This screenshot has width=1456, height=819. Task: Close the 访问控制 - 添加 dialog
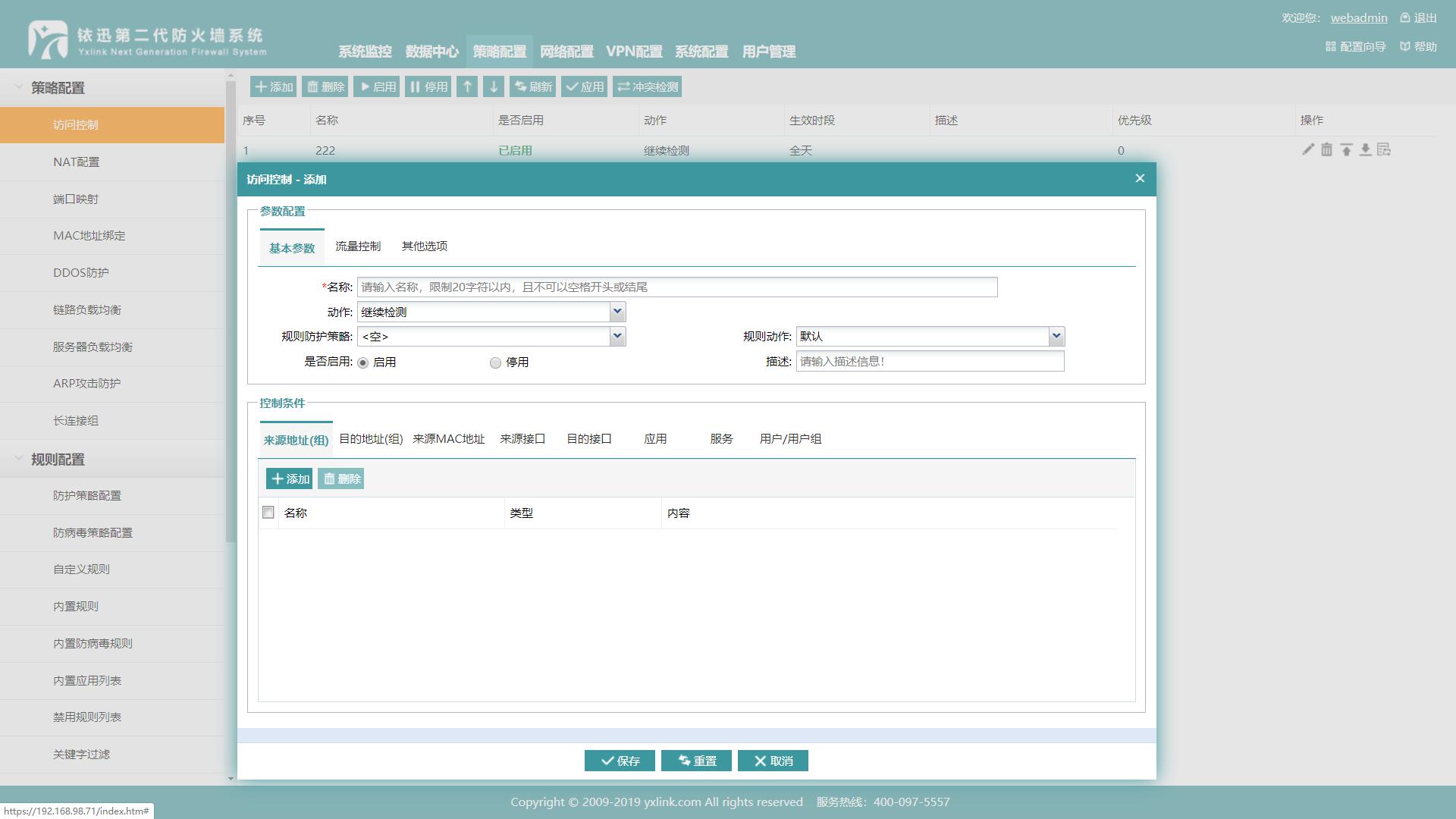[x=1140, y=178]
